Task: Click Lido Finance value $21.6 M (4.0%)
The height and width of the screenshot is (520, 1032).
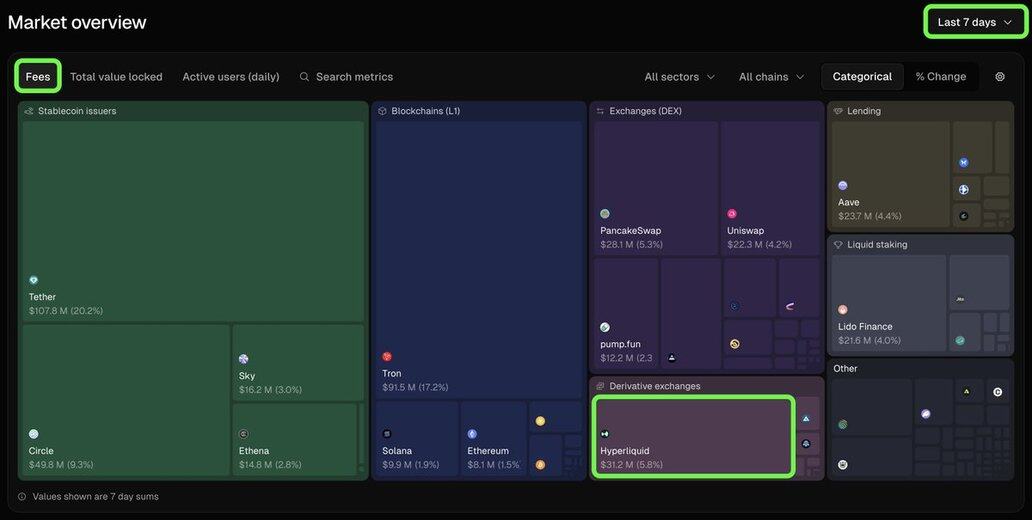Action: pos(869,340)
